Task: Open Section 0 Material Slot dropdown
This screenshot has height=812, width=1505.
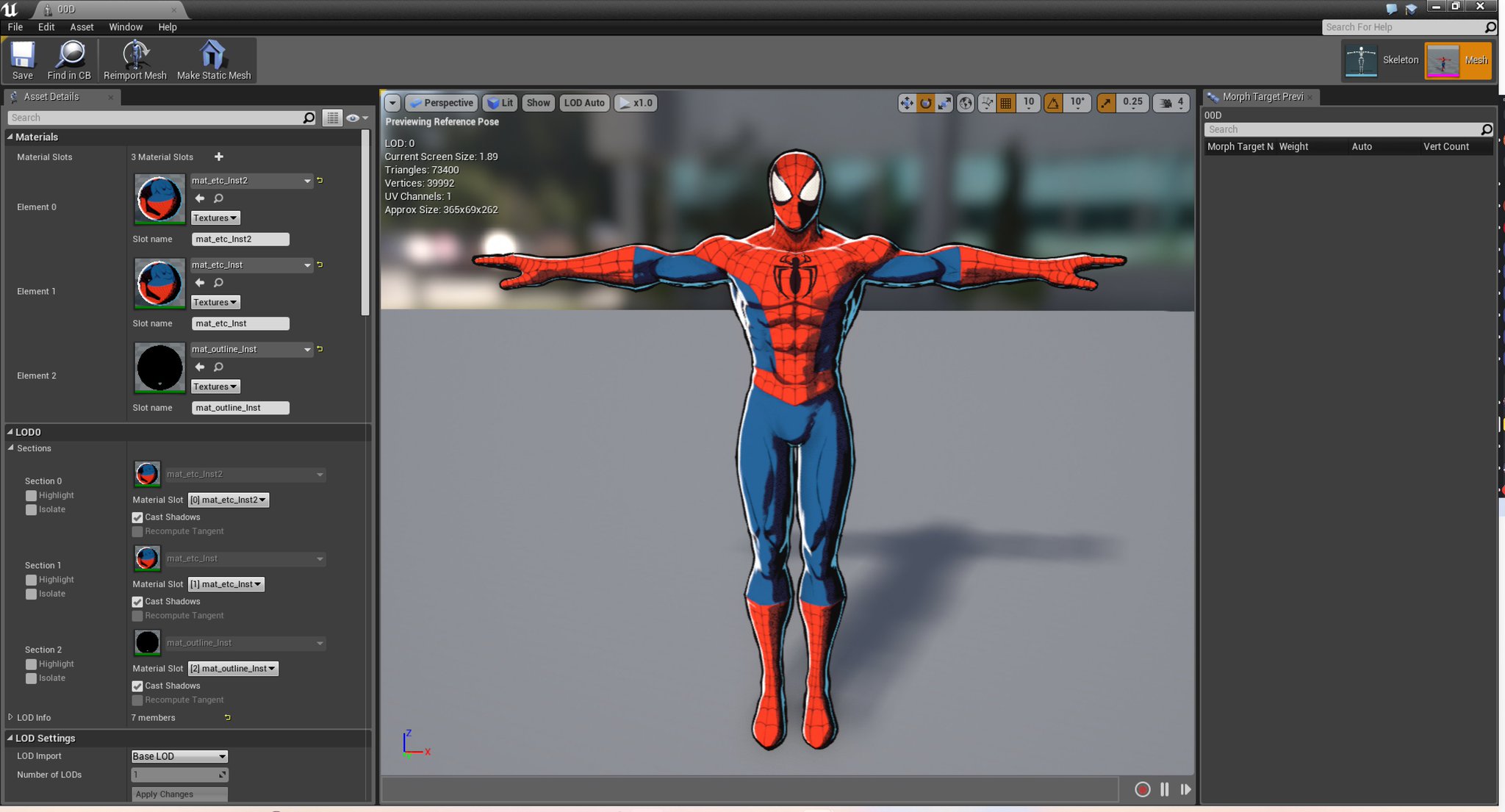Action: (x=229, y=500)
